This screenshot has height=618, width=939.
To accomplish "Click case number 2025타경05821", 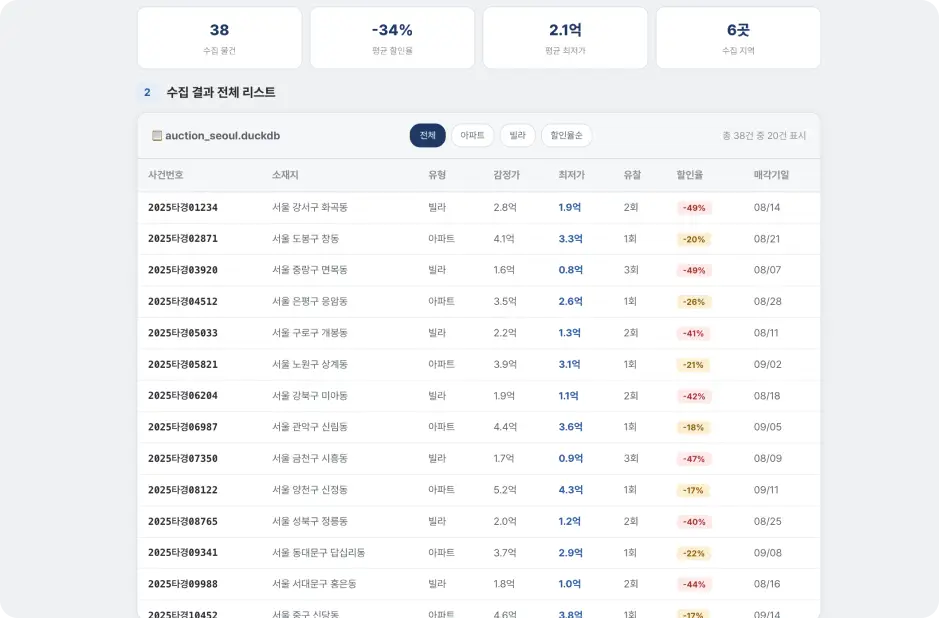I will click(183, 365).
